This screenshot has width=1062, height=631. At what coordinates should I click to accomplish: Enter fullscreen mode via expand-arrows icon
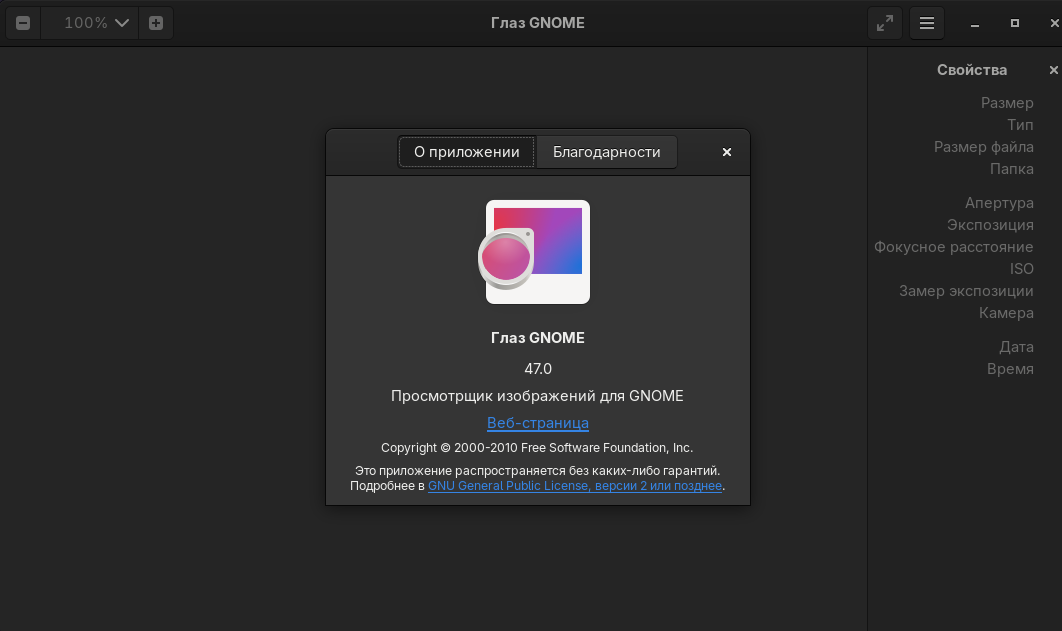click(885, 24)
